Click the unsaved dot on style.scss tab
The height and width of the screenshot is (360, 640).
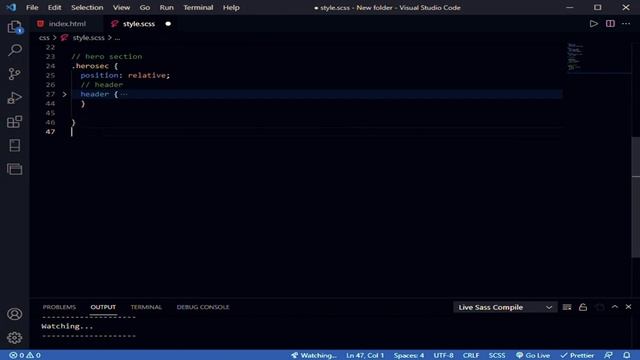tap(168, 24)
